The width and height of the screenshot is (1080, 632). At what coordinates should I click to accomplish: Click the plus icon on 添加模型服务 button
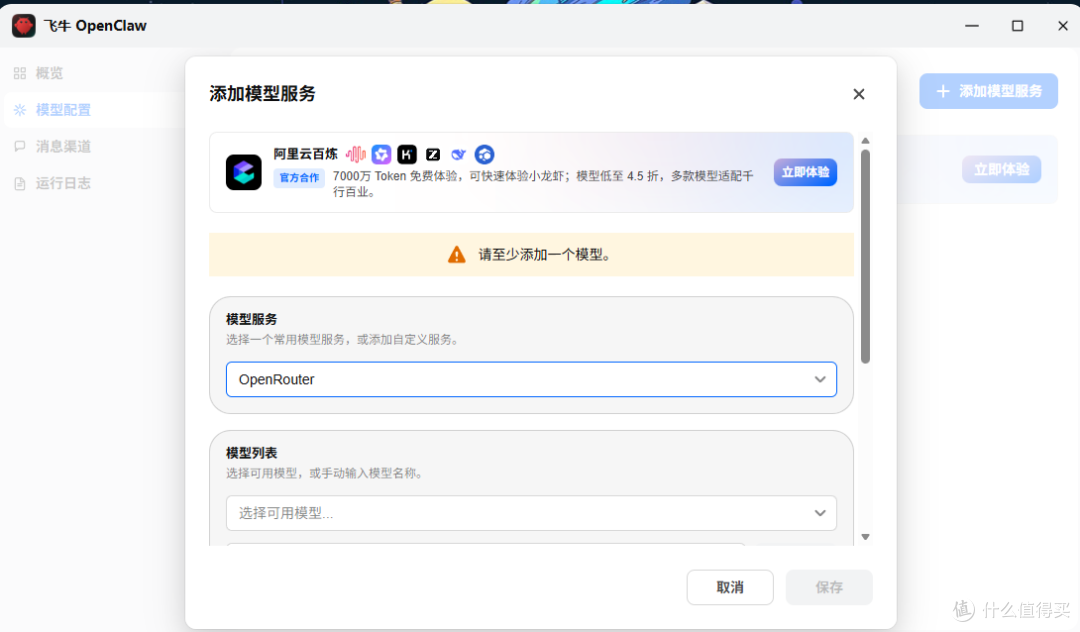click(943, 91)
